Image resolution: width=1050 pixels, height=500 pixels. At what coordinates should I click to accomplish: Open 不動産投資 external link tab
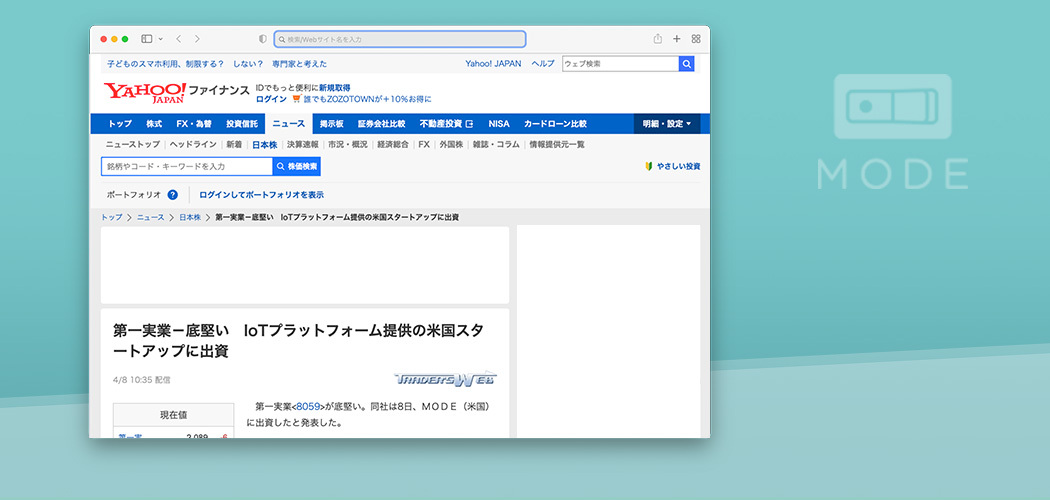(x=446, y=124)
